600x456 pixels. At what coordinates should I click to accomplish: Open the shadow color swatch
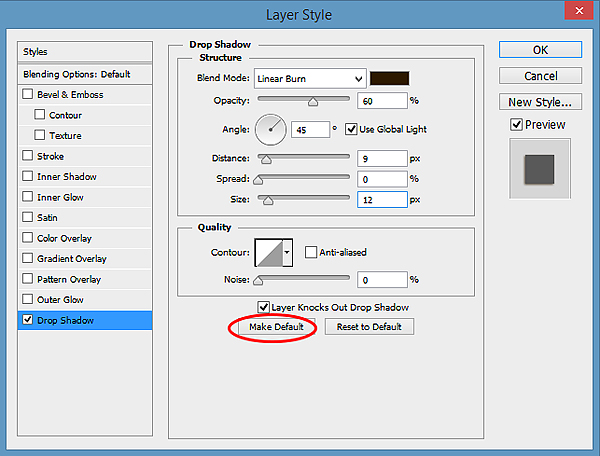point(388,79)
